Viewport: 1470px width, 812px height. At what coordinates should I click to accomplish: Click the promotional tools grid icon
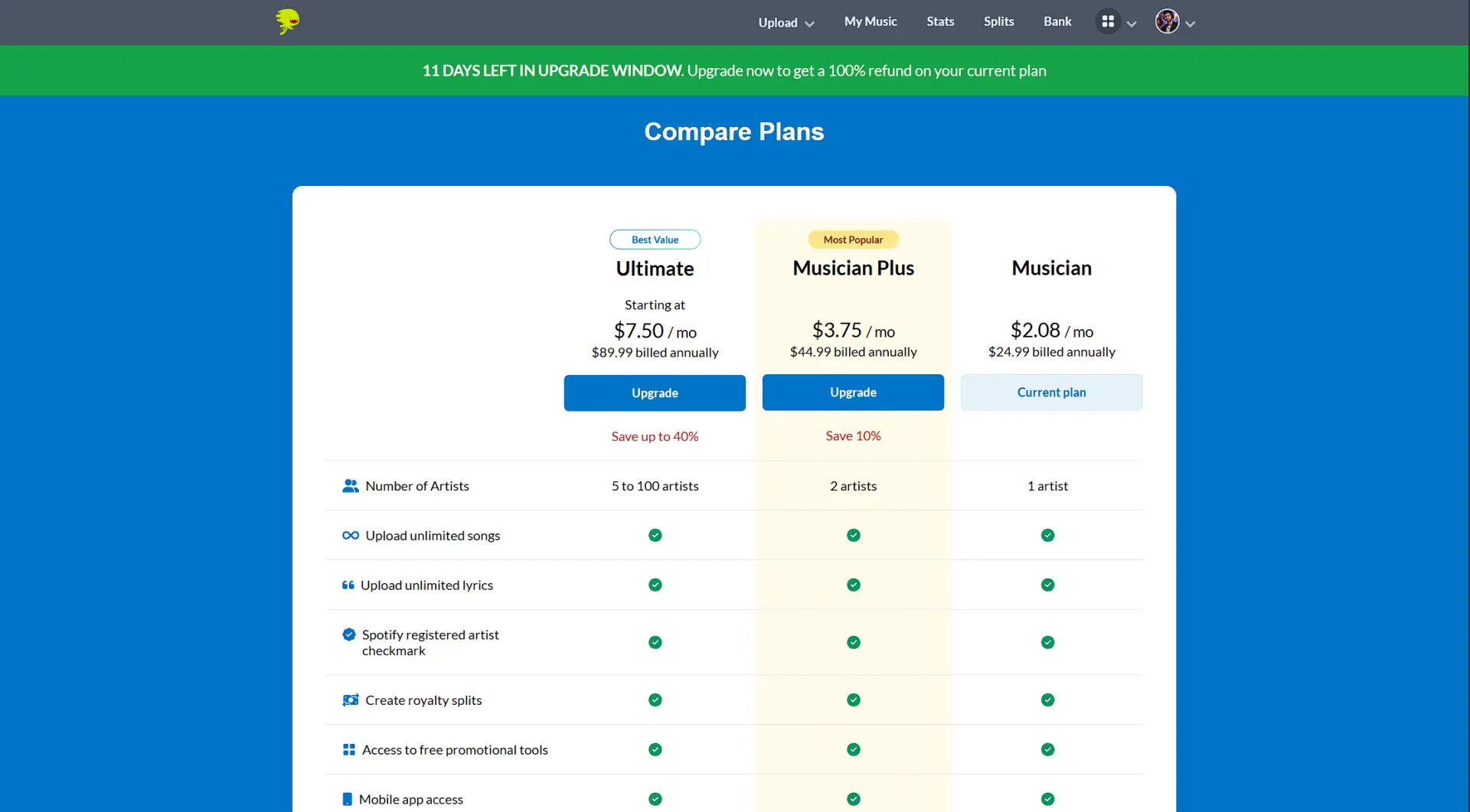(349, 750)
